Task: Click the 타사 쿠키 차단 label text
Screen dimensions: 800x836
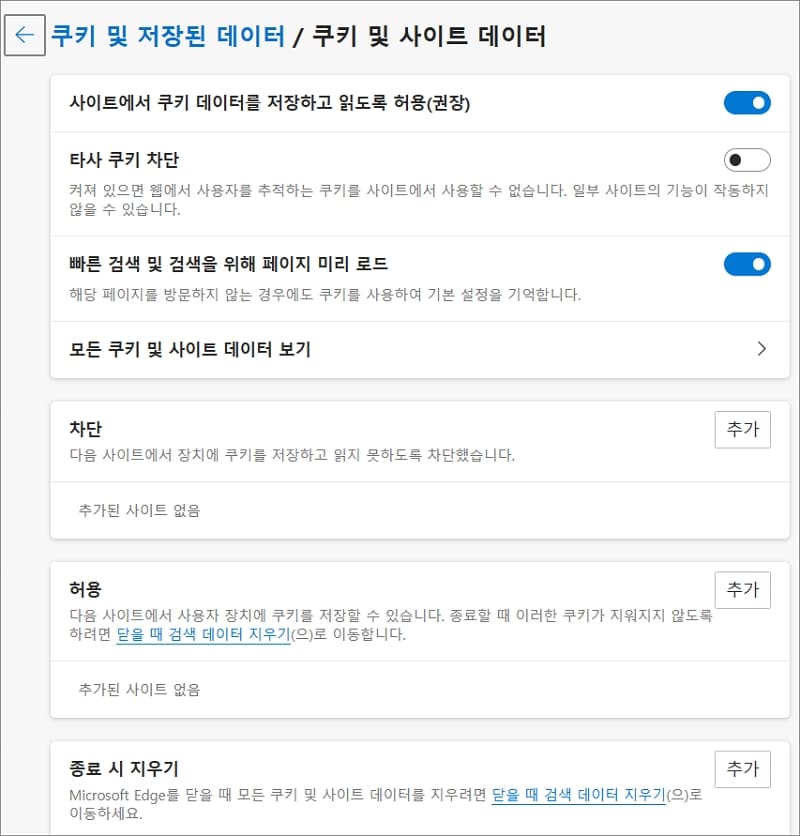Action: pos(124,160)
